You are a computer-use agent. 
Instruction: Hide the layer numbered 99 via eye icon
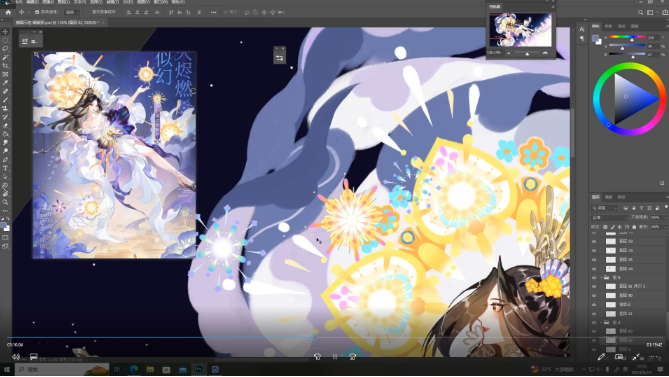(x=594, y=241)
